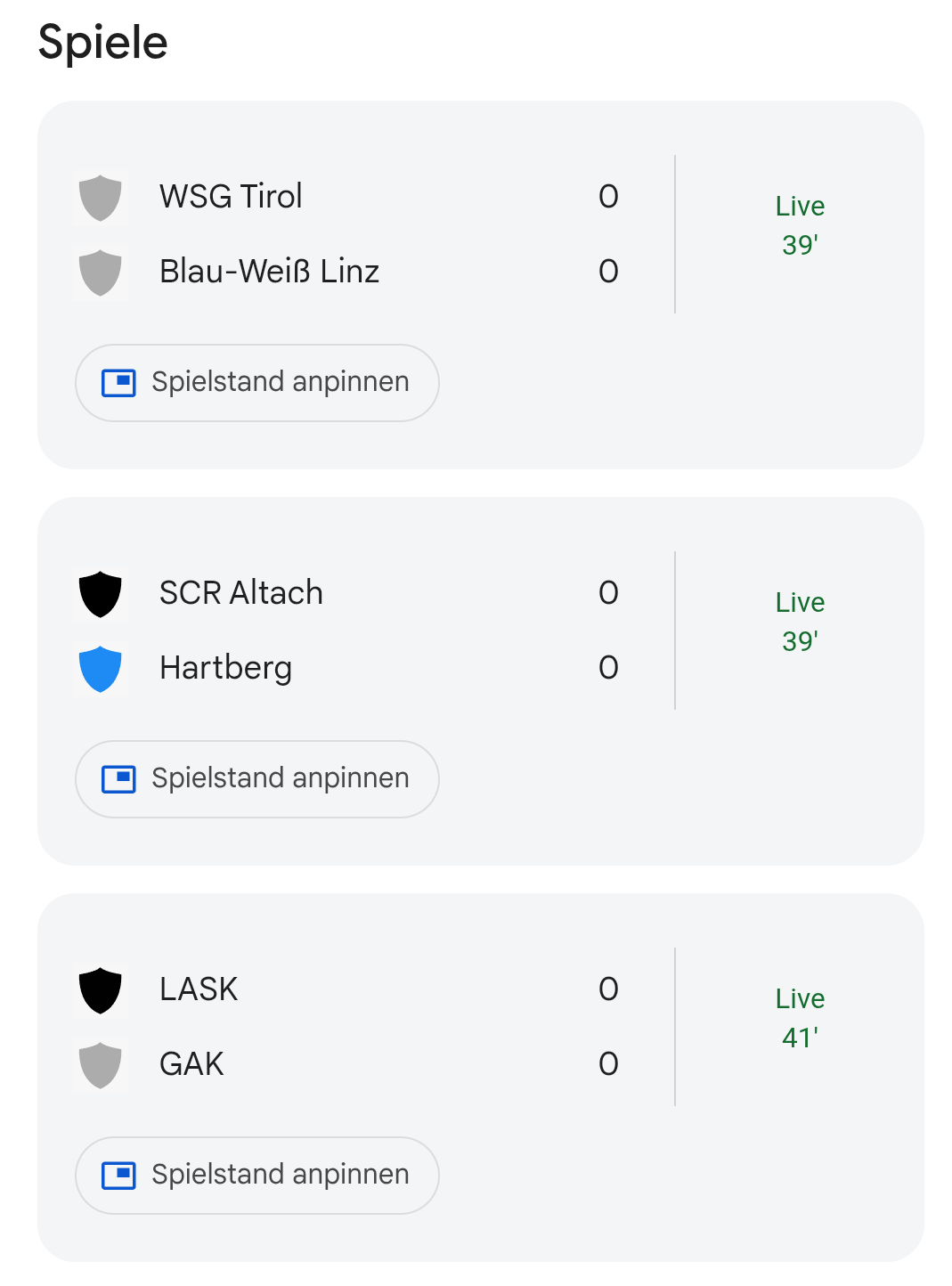Click pin icon in WSG Tirol match card
Viewport: 952px width, 1286px height.
(118, 383)
